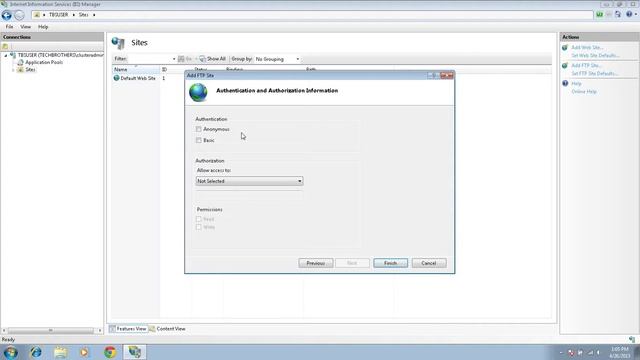The image size is (640, 360).
Task: Click the toolbar icon left of the blue Help icon
Action: [x=618, y=15]
